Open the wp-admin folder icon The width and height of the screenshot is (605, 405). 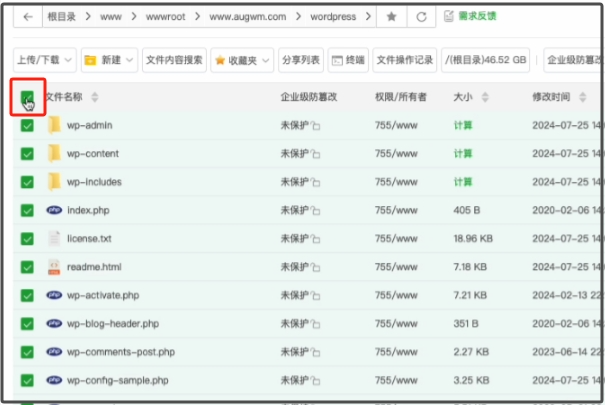(x=54, y=125)
